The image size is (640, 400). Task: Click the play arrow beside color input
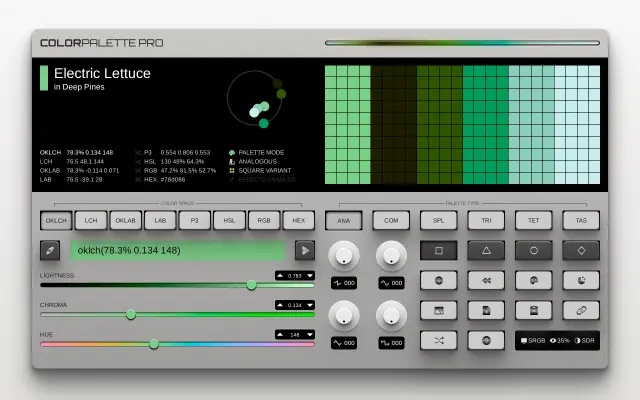(305, 250)
